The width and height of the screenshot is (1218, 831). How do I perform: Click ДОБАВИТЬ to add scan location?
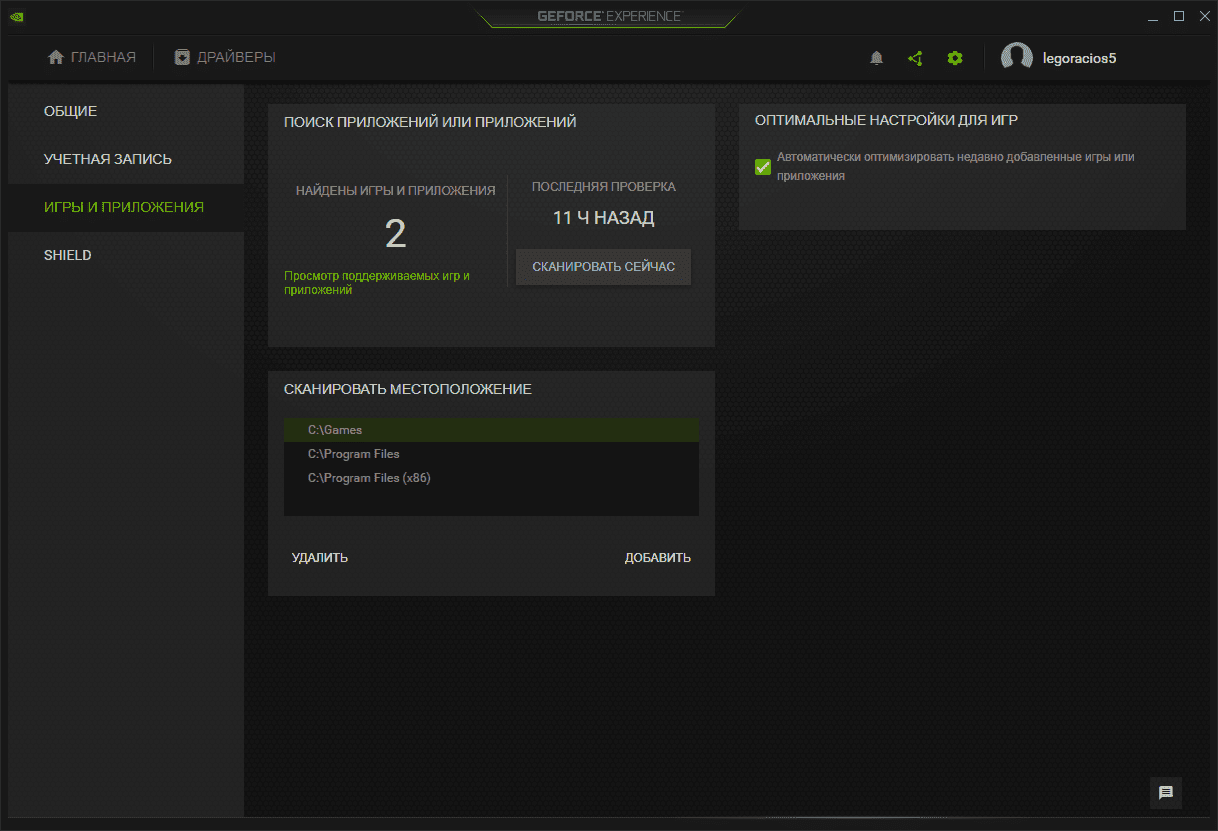tap(658, 558)
